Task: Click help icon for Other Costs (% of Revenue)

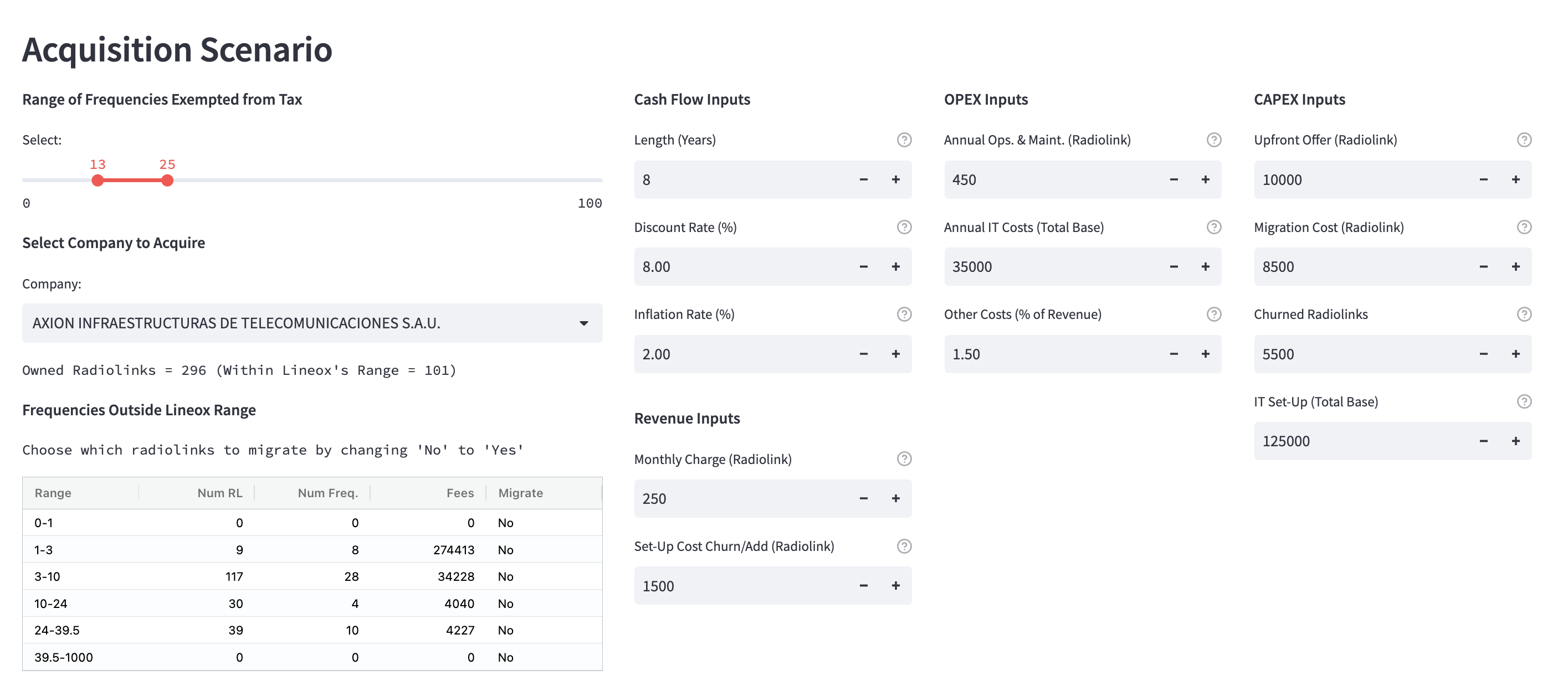Action: (1214, 314)
